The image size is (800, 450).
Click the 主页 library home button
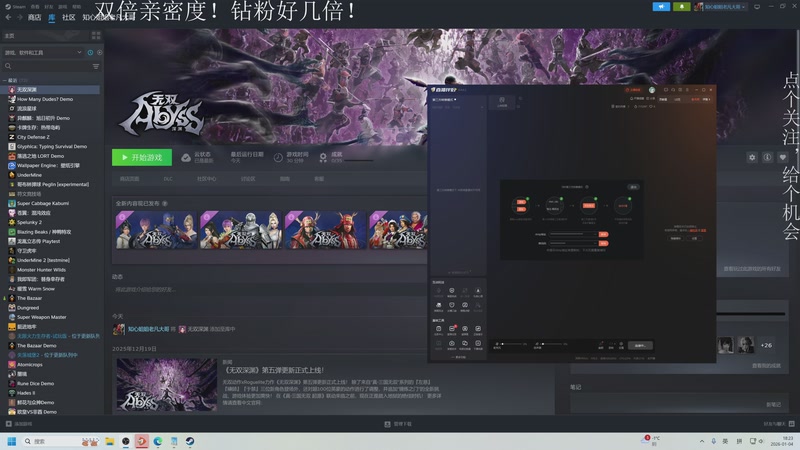click(x=45, y=35)
